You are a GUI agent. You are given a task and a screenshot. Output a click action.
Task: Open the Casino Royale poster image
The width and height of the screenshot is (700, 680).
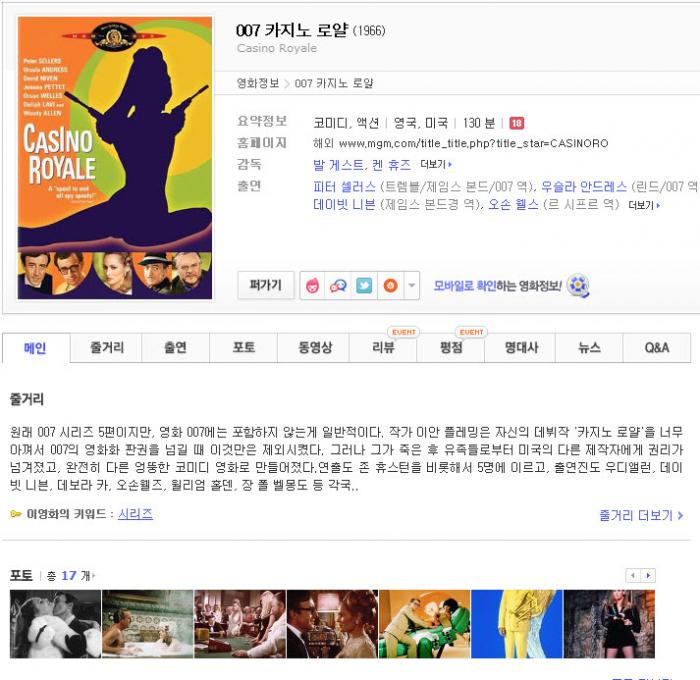pos(115,158)
